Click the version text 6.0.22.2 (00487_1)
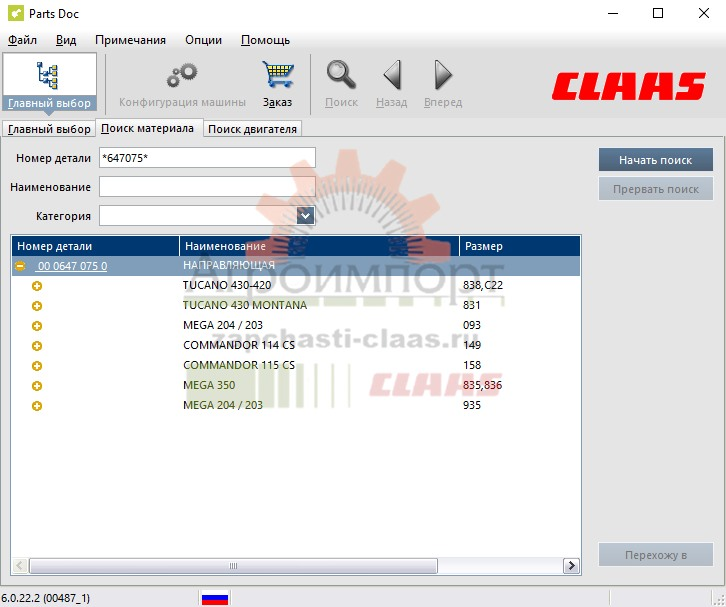726x607 pixels. [x=45, y=598]
